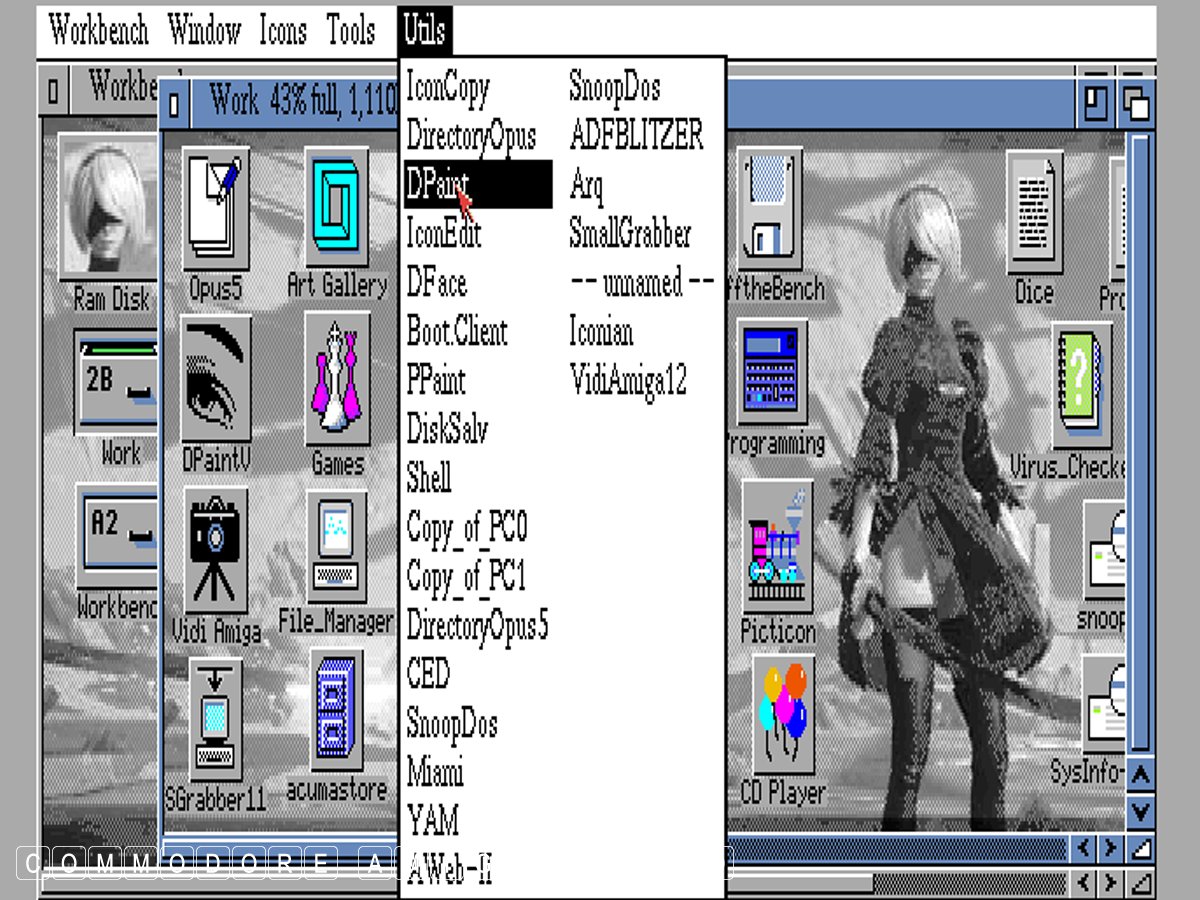Launch DirectoryOpus5 from the Utils menu
This screenshot has height=900, width=1200.
(x=477, y=625)
